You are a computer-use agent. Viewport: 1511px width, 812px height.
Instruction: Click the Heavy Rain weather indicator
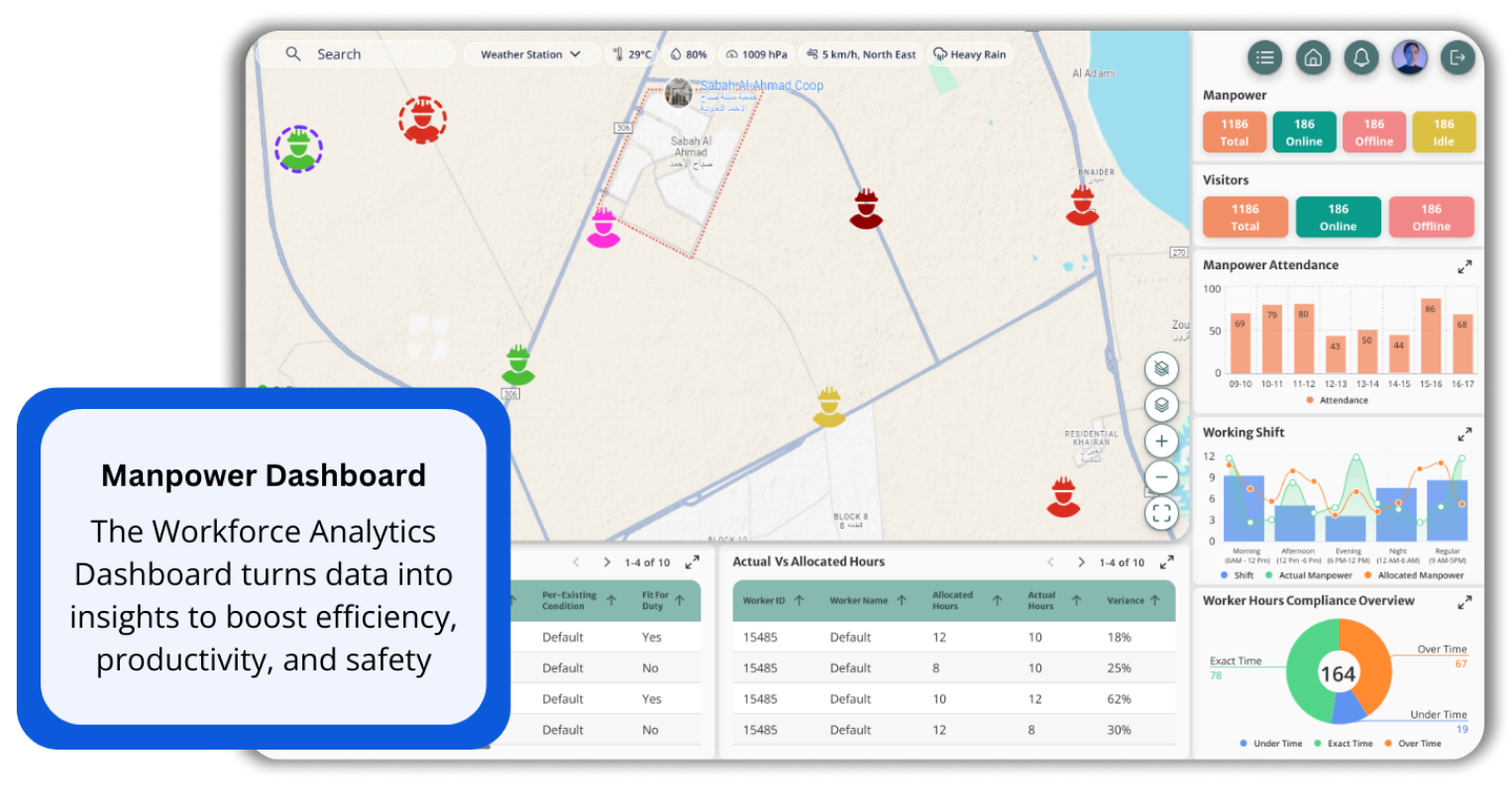970,54
